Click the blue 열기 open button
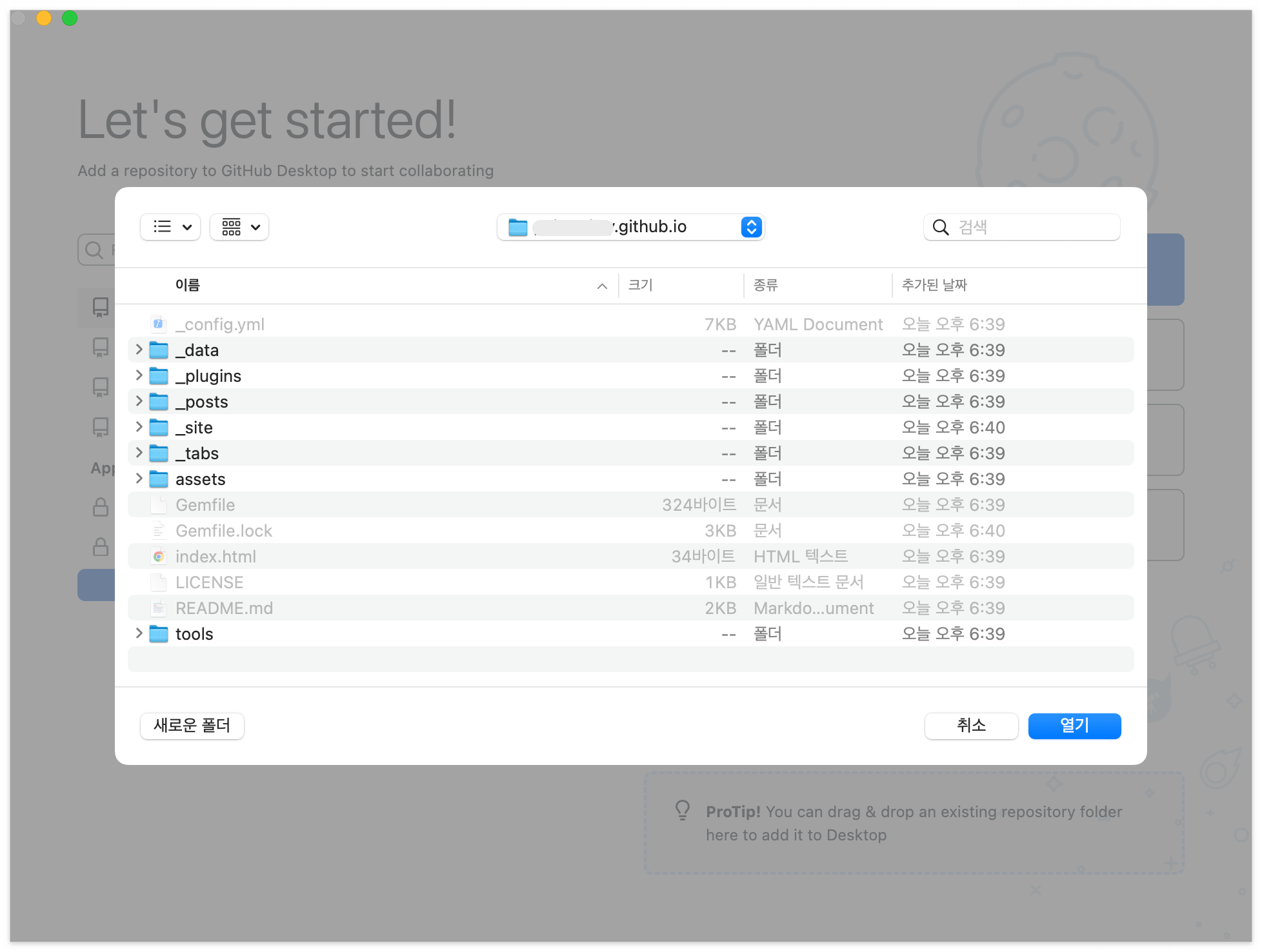The width and height of the screenshot is (1262, 952). (x=1074, y=726)
